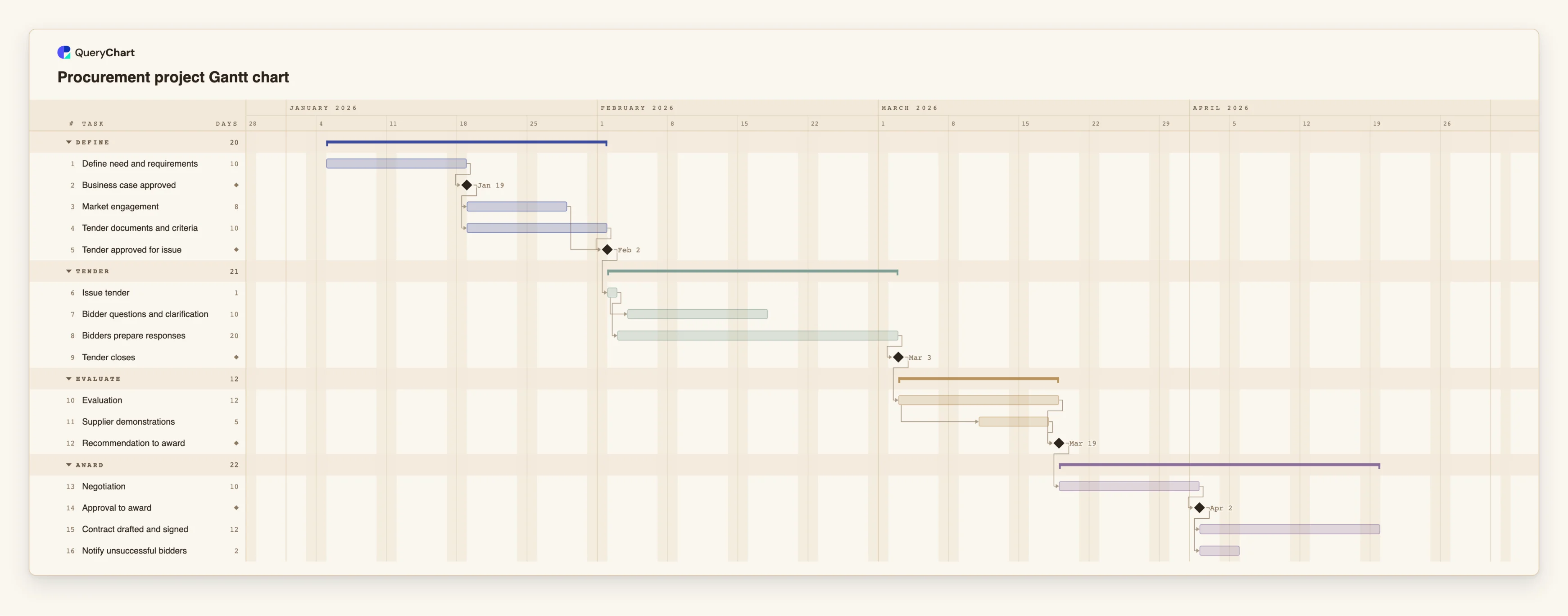Image resolution: width=1568 pixels, height=616 pixels.
Task: Collapse the AWARD group triangle
Action: pyautogui.click(x=69, y=464)
